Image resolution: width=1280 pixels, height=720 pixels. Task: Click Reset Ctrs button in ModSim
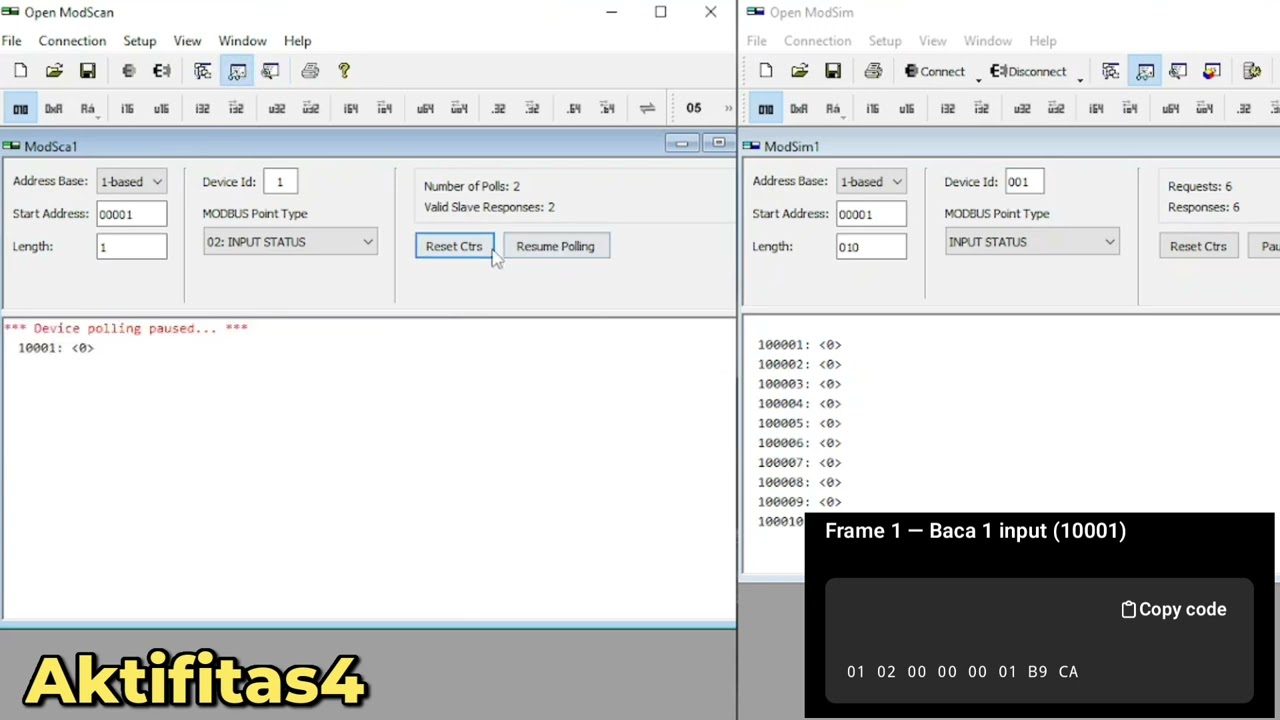coord(1198,246)
